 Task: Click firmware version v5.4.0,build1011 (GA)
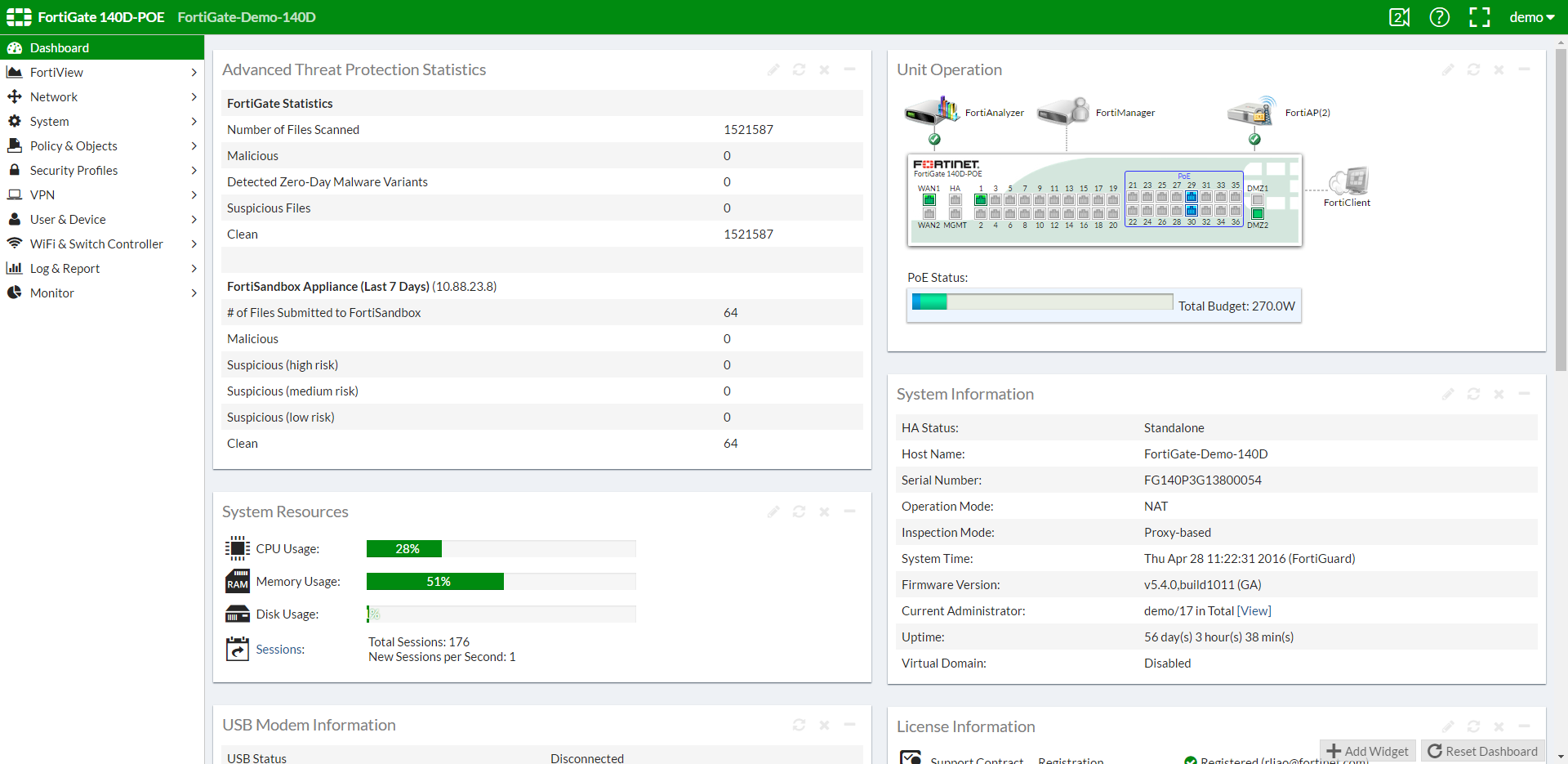tap(1203, 585)
